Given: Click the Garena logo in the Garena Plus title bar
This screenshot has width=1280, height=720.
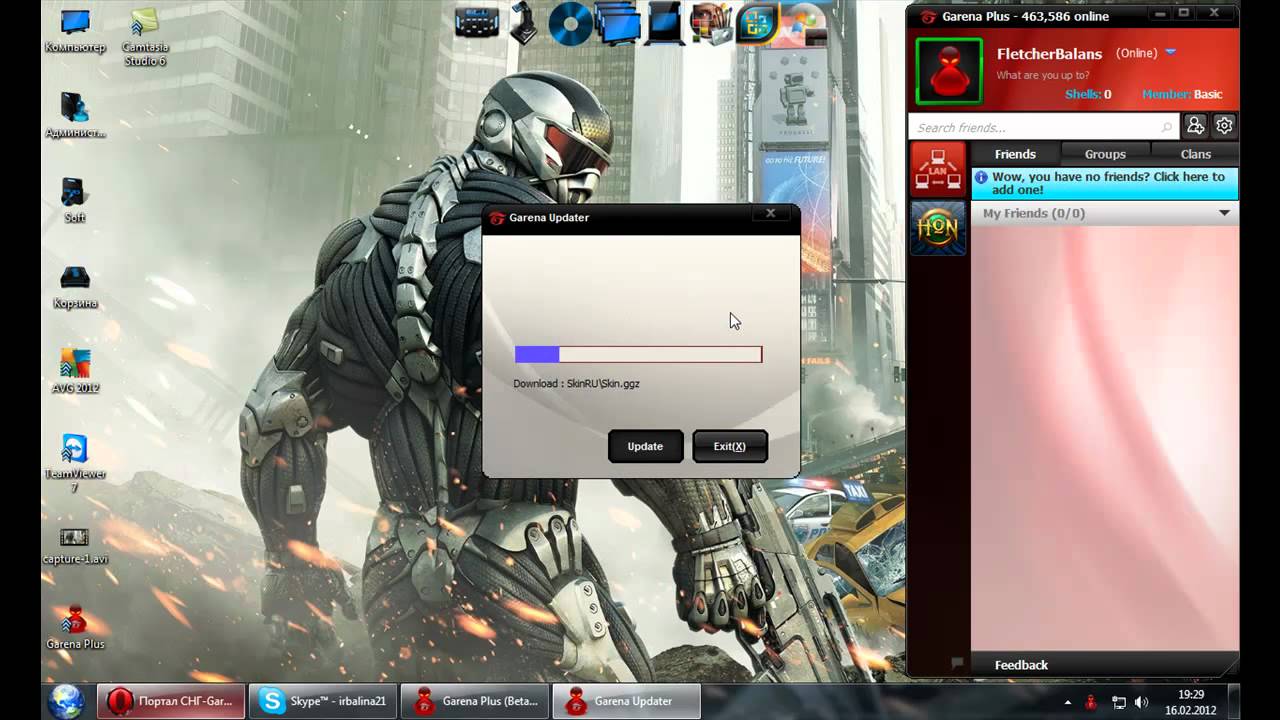Looking at the screenshot, I should 928,16.
